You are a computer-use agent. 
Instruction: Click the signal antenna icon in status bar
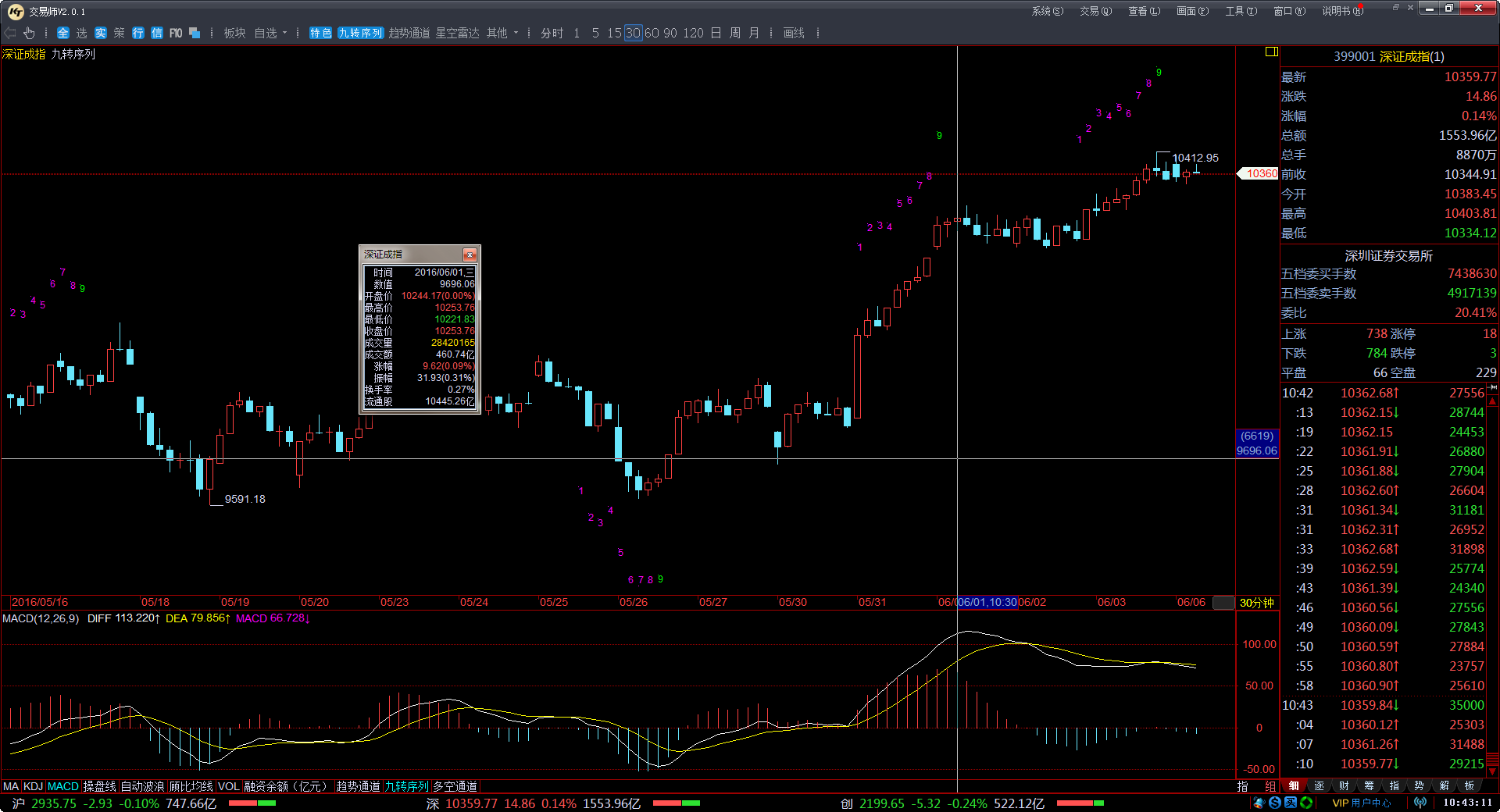pyautogui.click(x=1420, y=803)
